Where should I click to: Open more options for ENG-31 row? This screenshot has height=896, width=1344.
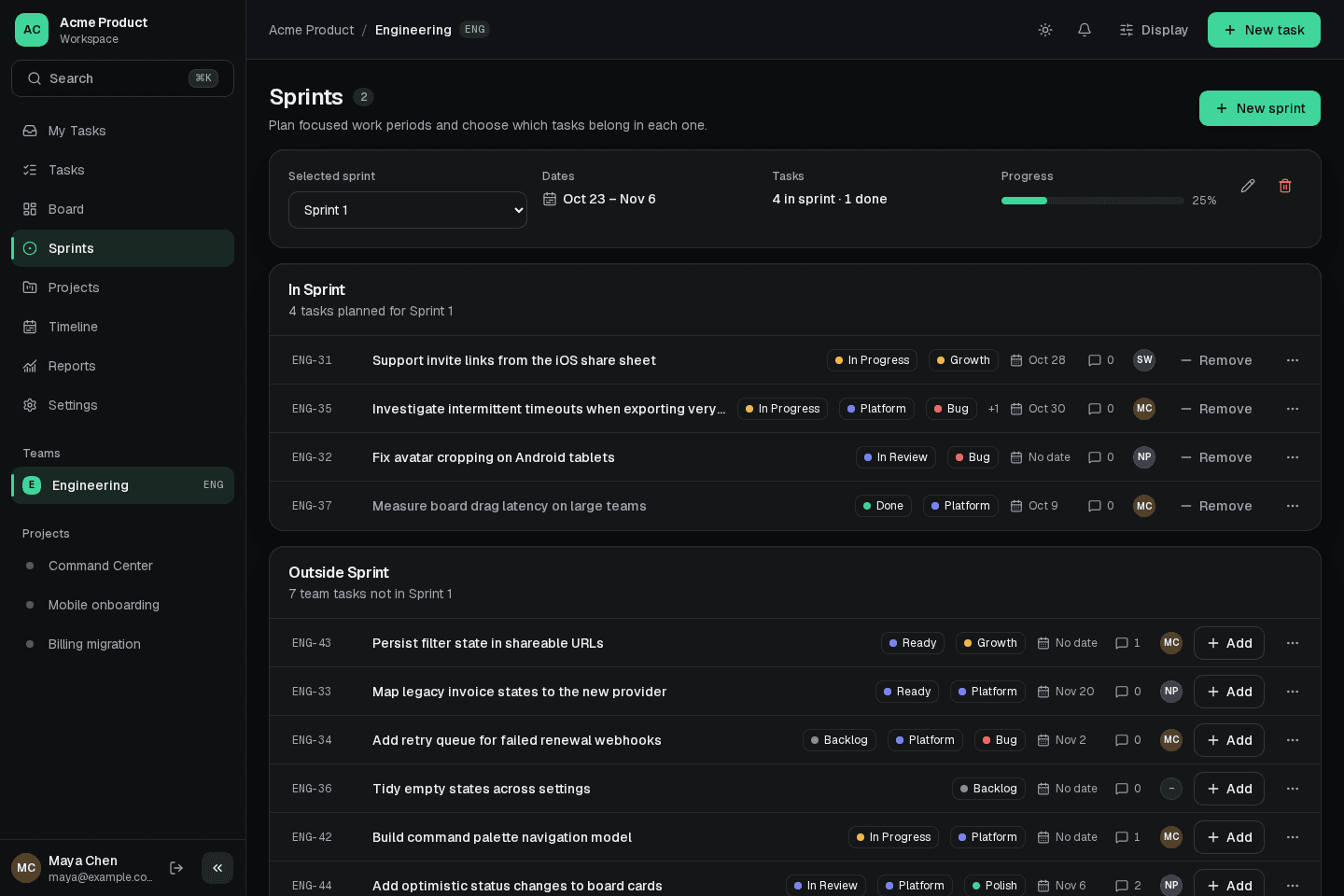(1293, 360)
